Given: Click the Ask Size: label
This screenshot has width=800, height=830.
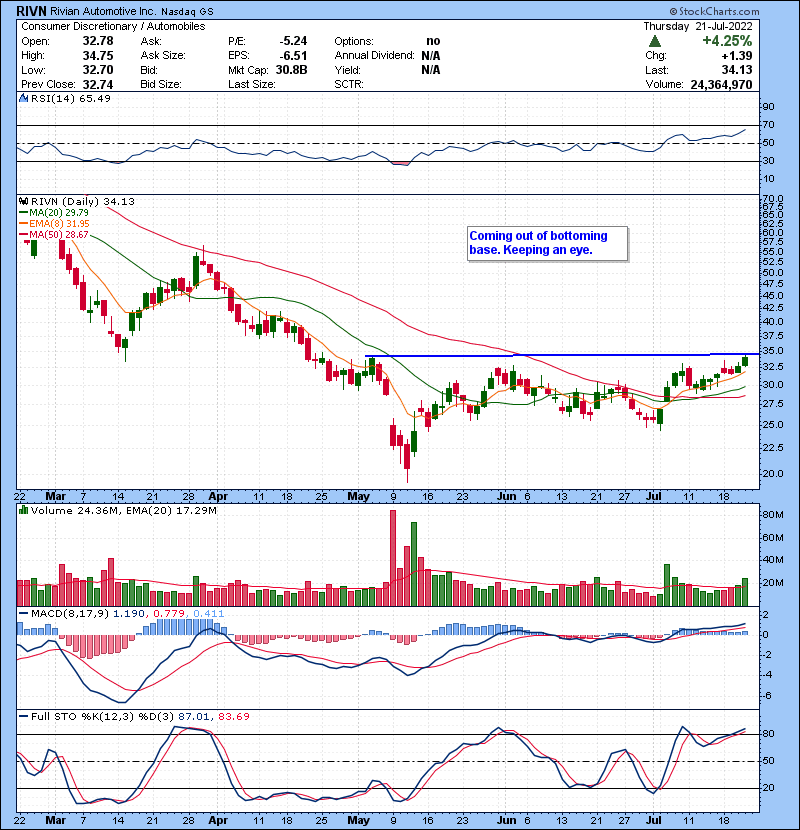Looking at the screenshot, I should (163, 56).
